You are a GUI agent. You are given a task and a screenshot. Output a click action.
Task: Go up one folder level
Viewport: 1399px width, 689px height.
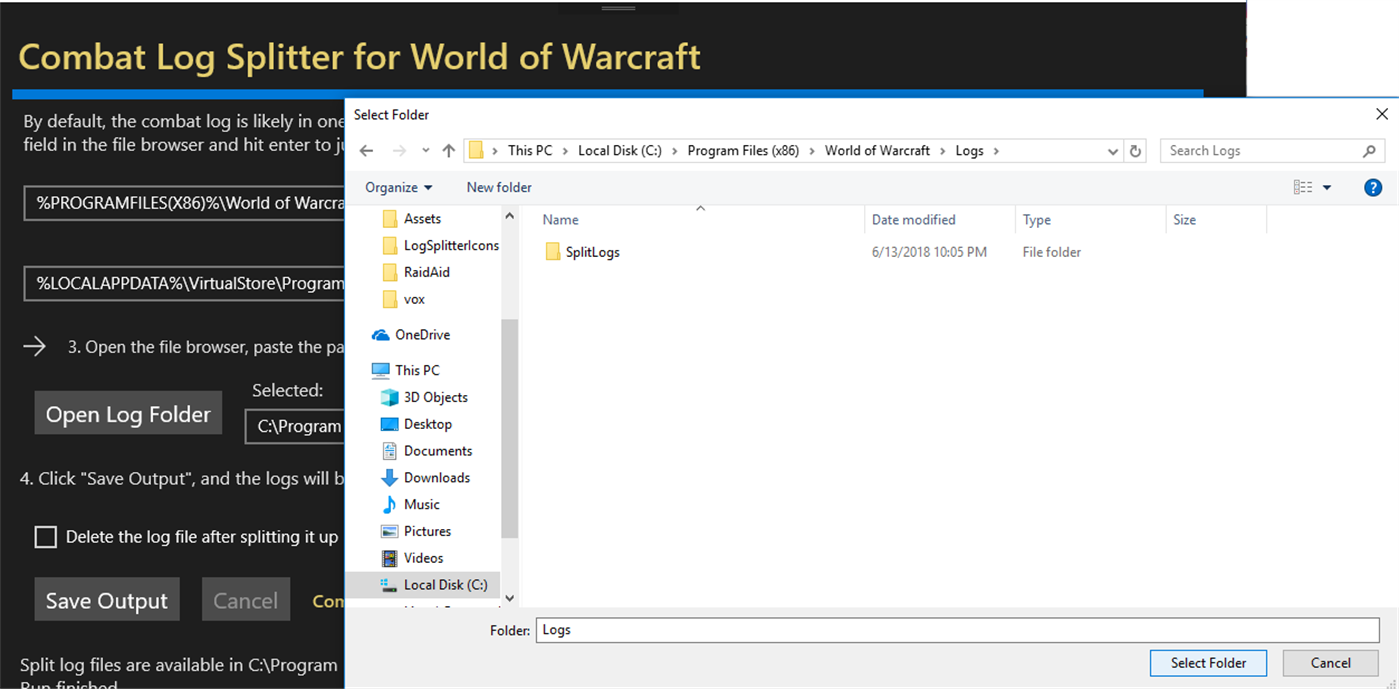tap(448, 151)
